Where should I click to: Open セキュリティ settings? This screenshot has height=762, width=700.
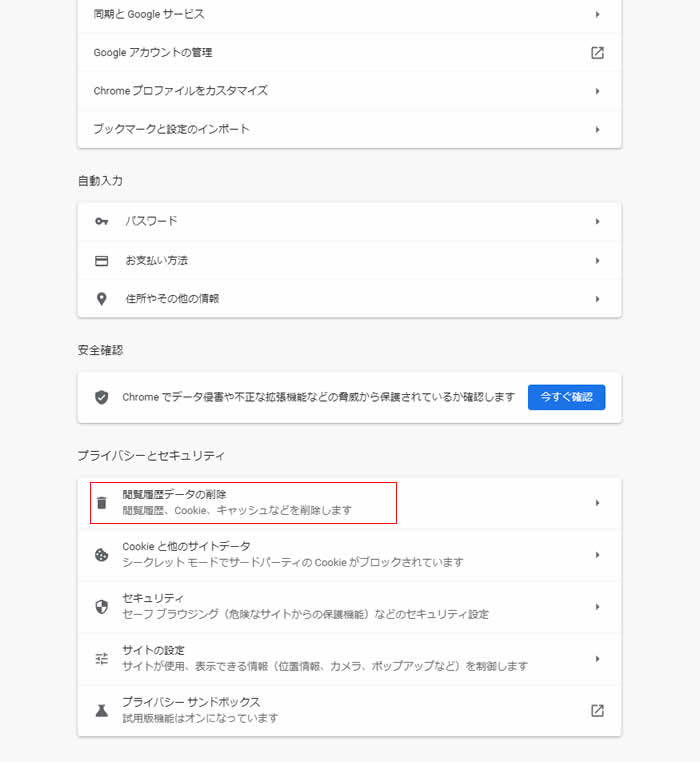350,606
